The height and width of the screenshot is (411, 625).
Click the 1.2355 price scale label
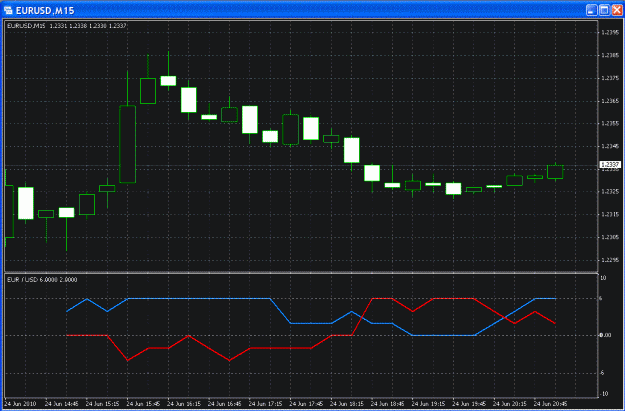(610, 124)
